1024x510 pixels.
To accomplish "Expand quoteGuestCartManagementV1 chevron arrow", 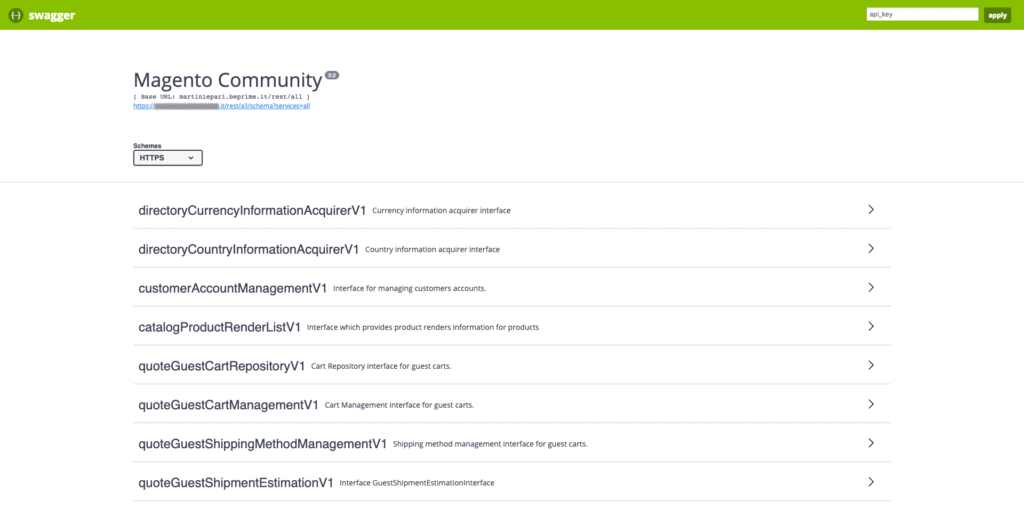I will (871, 404).
